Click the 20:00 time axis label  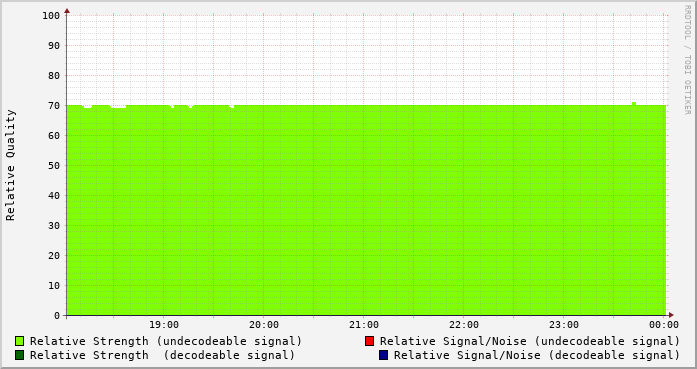(264, 325)
